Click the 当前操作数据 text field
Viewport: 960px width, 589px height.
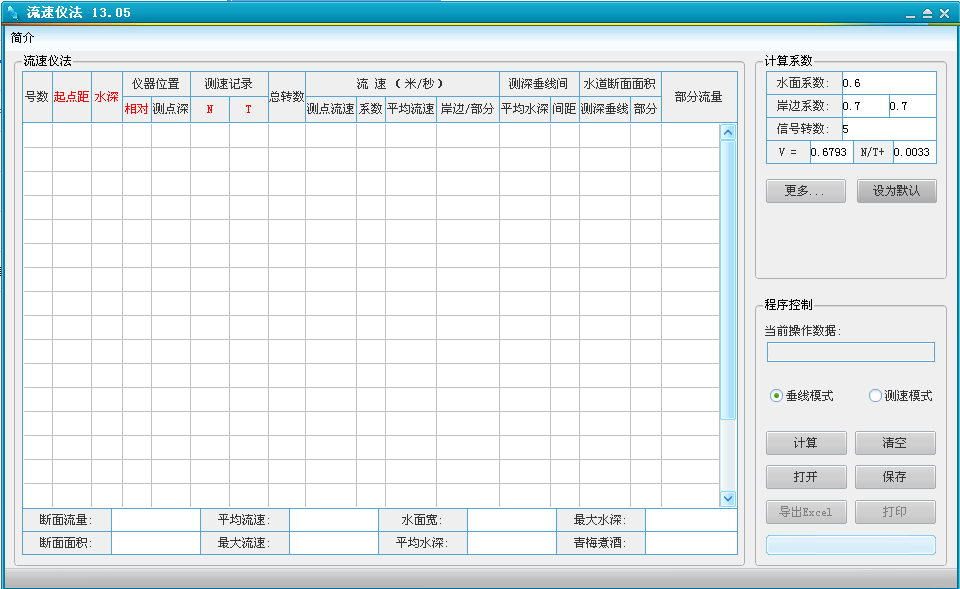click(851, 352)
